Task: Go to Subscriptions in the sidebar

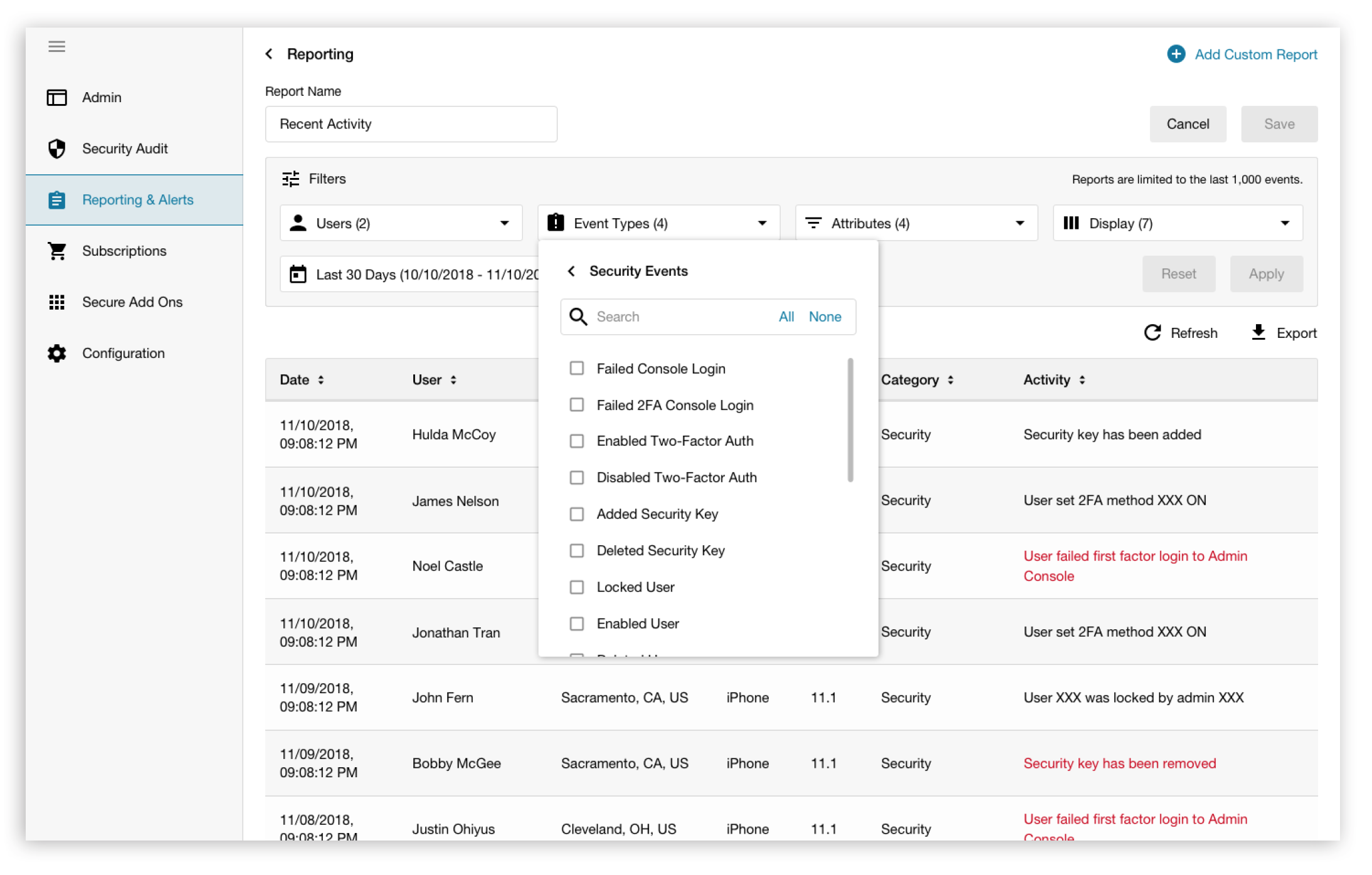Action: pyautogui.click(x=124, y=251)
